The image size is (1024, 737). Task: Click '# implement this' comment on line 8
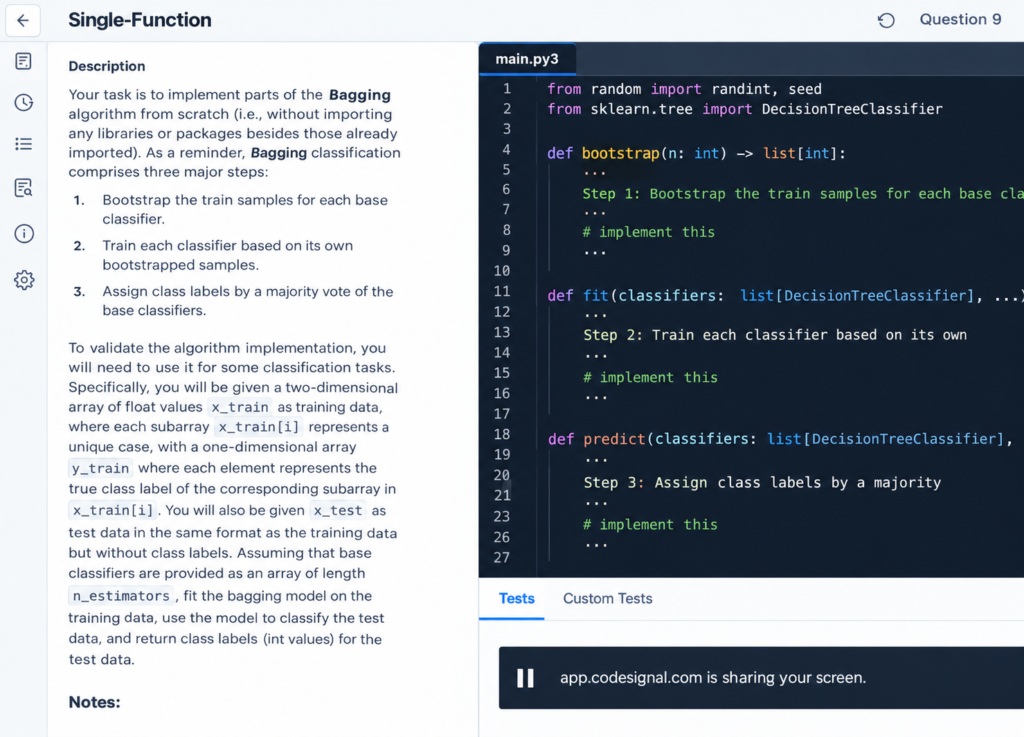coord(648,232)
